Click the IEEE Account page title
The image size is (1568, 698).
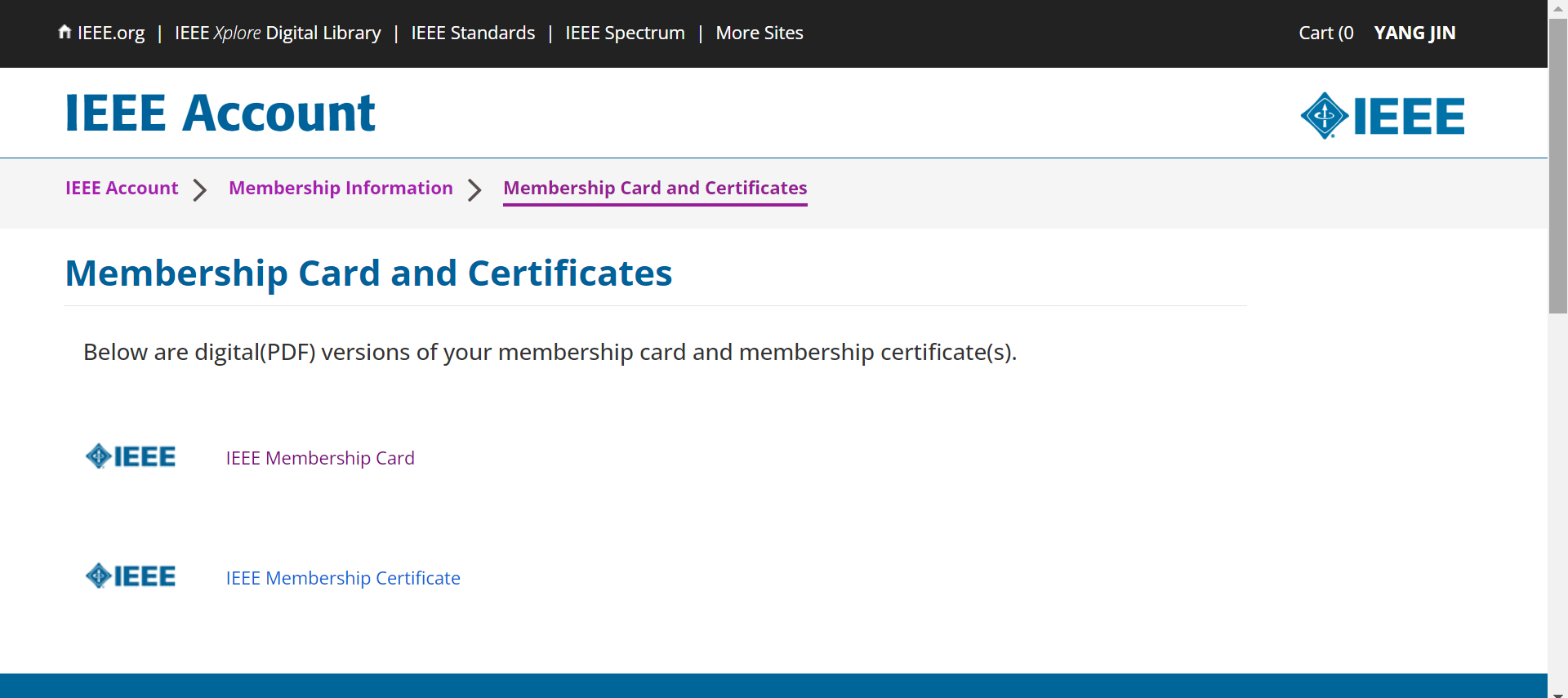(x=220, y=113)
